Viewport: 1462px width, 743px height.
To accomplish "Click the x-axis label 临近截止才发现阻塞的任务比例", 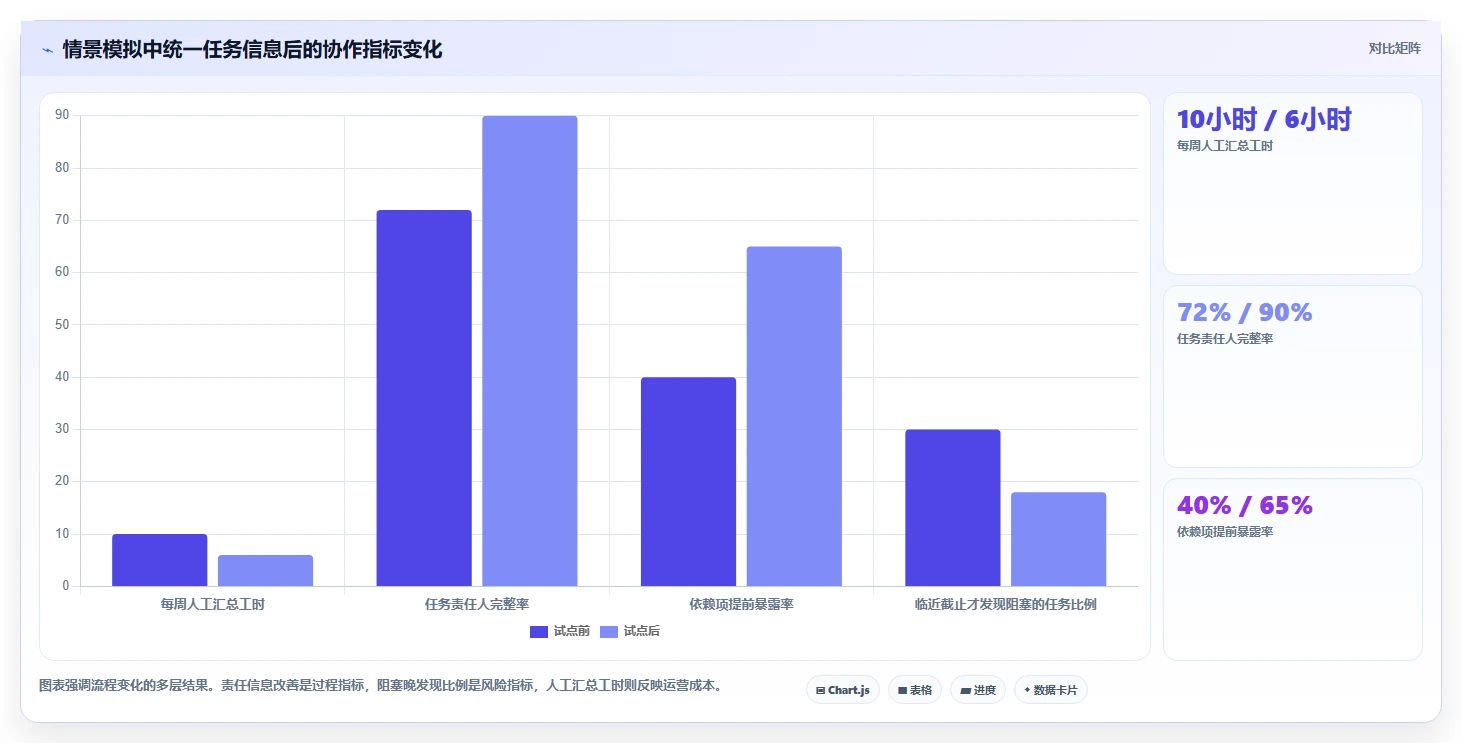I will pyautogui.click(x=1006, y=604).
